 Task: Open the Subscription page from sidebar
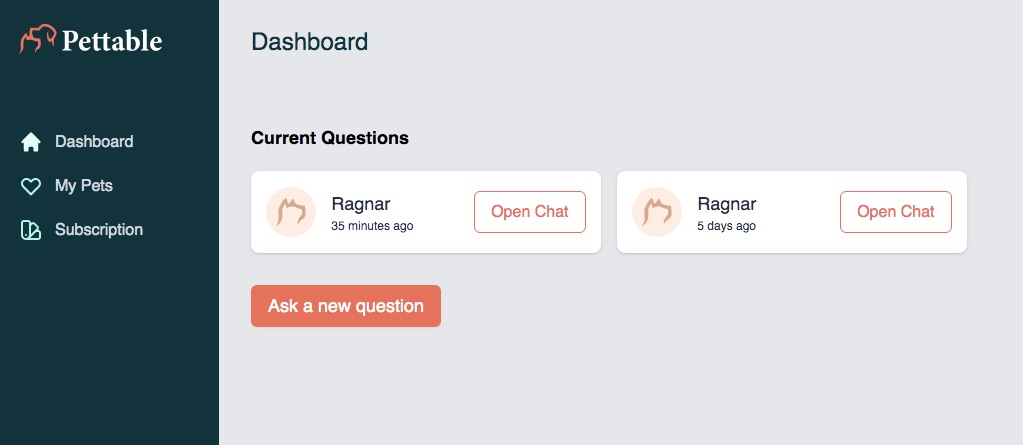click(99, 230)
